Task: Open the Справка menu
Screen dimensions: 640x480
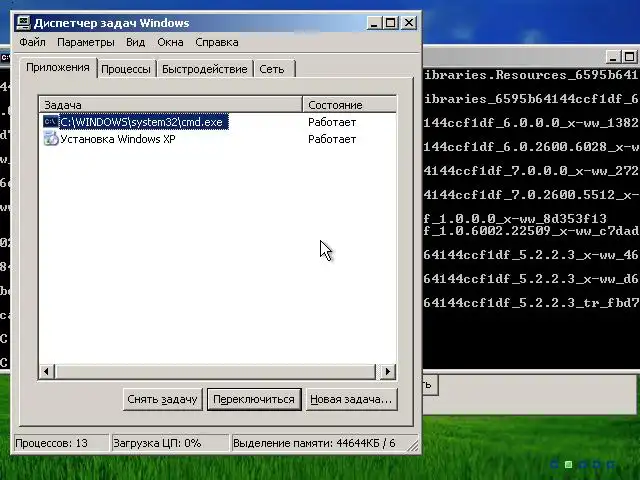Action: point(217,42)
